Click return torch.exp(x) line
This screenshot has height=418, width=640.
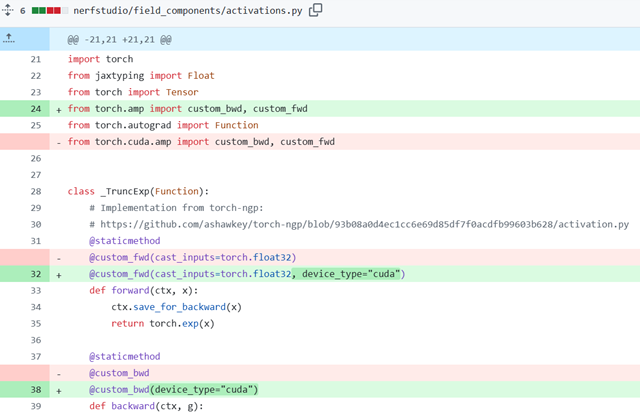point(162,323)
